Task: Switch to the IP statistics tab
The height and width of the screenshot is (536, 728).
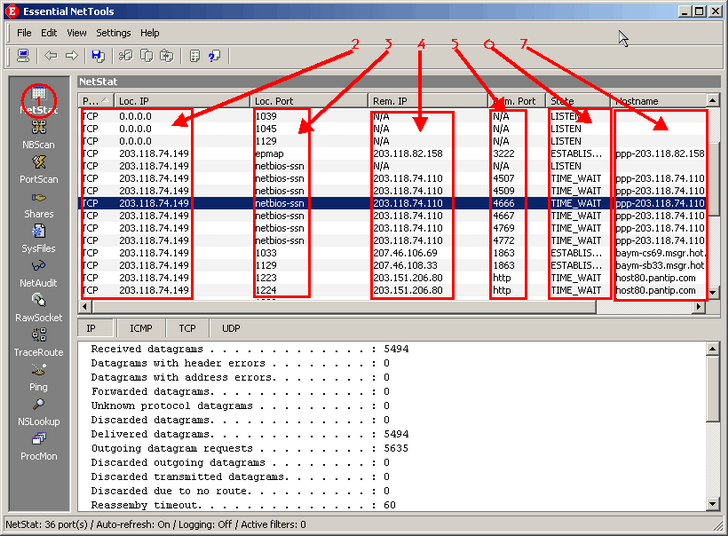Action: [95, 328]
